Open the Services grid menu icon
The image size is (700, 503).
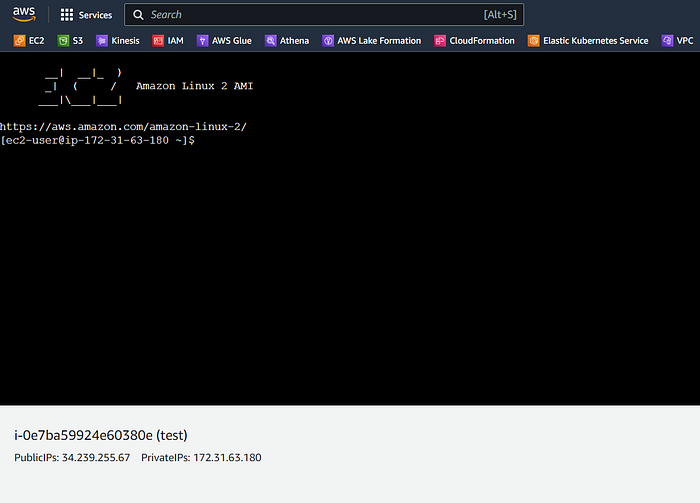click(x=67, y=15)
